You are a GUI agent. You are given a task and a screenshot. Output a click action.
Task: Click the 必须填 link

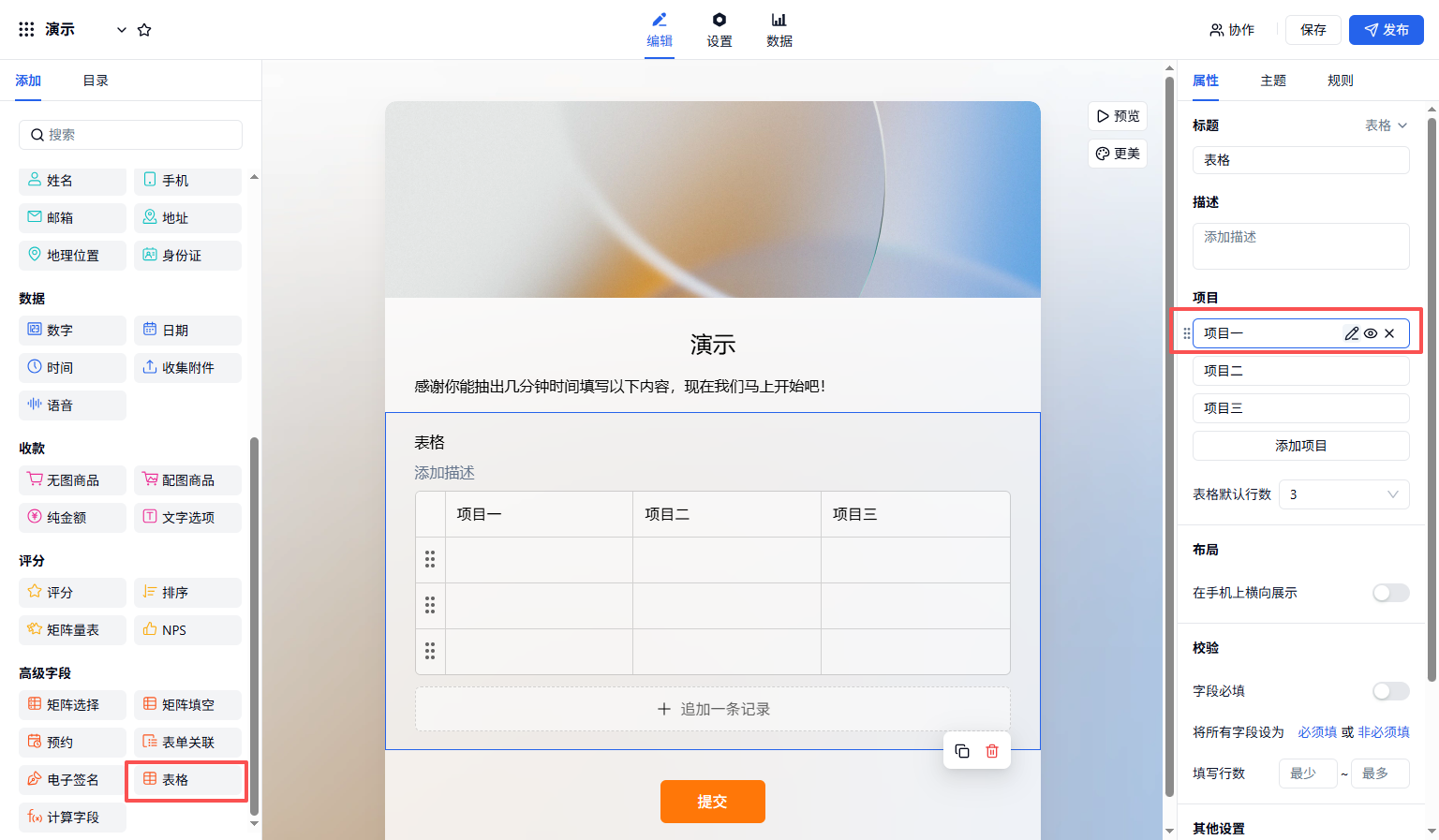(1316, 732)
